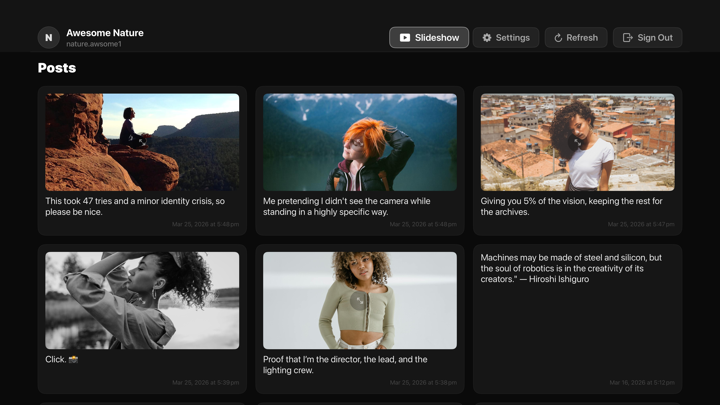Start the Slideshow

pos(429,38)
